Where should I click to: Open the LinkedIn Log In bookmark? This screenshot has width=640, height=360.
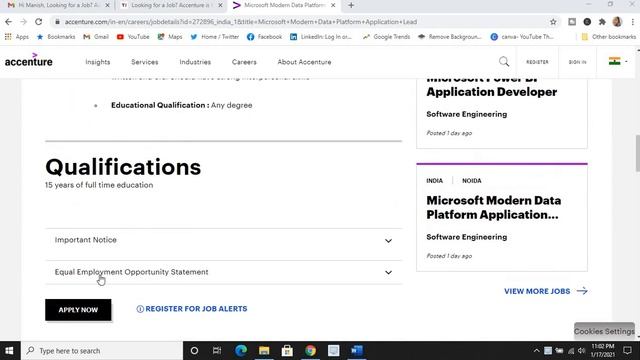point(321,37)
